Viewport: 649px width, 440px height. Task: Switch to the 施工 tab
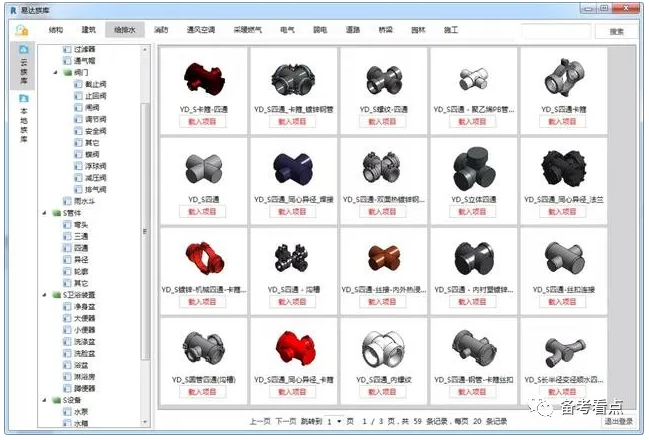click(451, 30)
